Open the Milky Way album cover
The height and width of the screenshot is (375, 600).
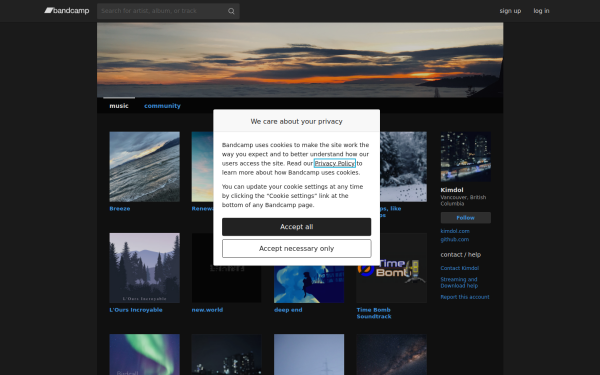[x=391, y=354]
